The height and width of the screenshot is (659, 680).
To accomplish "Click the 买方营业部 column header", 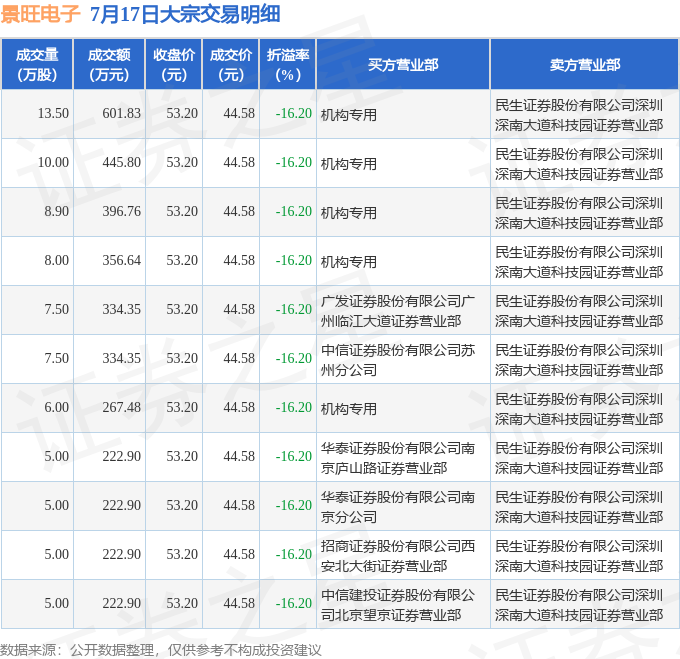I will (403, 65).
